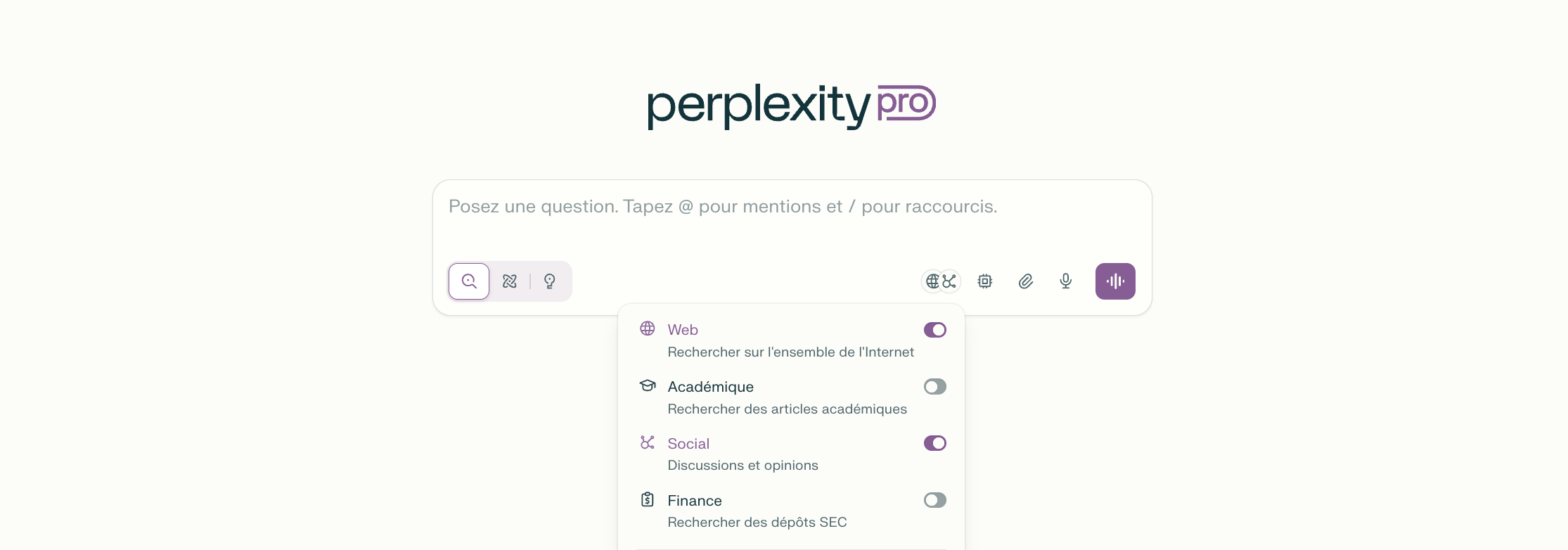
Task: Activate the Finance search toggle
Action: (934, 500)
